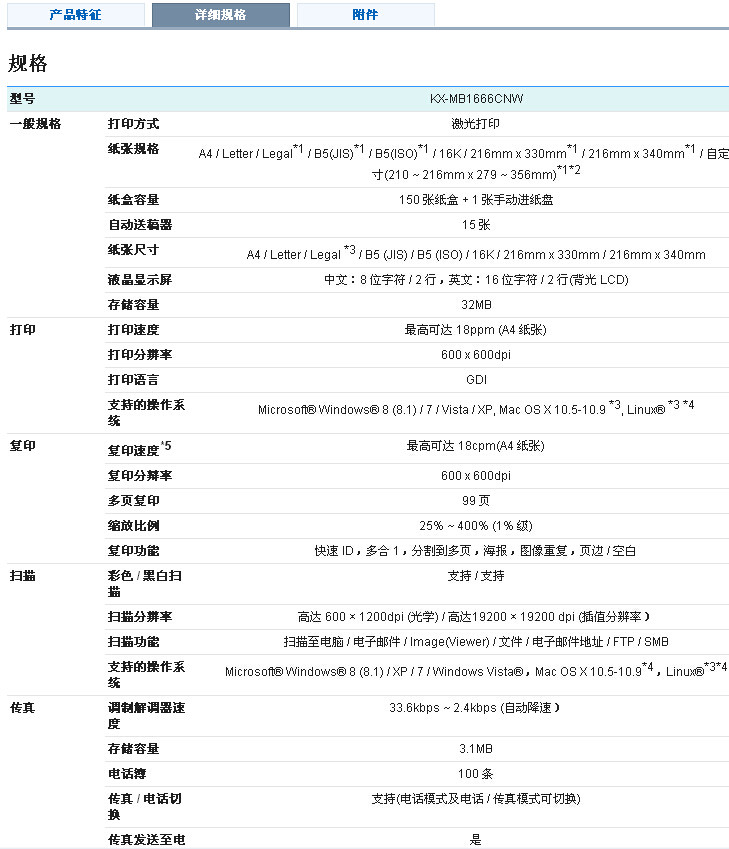This screenshot has width=729, height=849.
Task: Select the 液晶显示屏 row label
Action: coord(140,279)
